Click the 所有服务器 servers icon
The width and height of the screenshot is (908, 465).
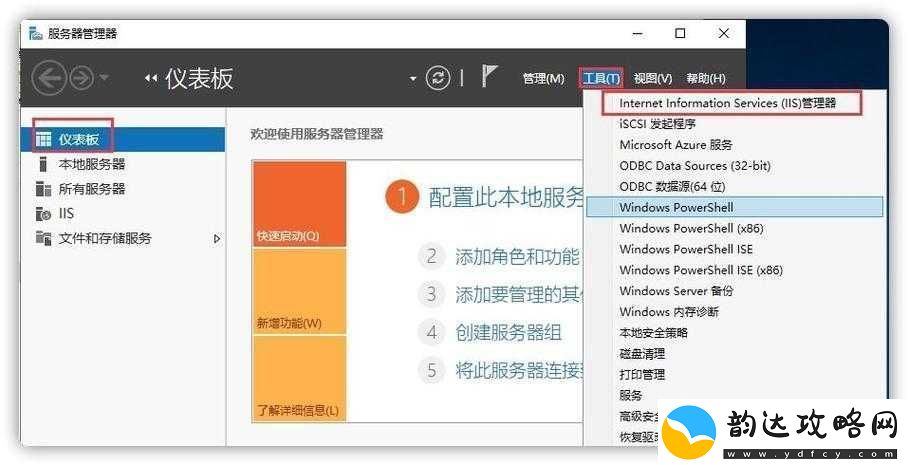(x=43, y=189)
